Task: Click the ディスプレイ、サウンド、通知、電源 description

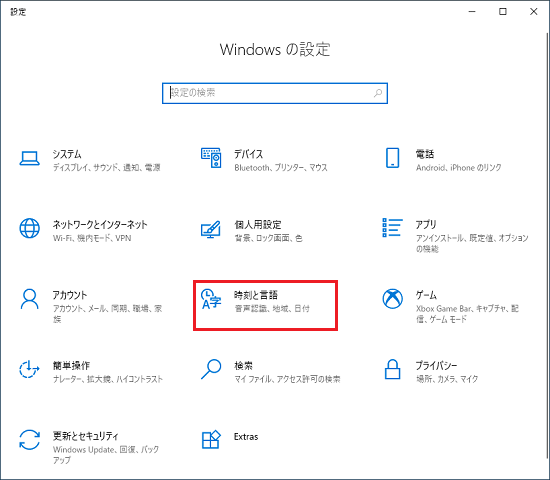Action: 107,168
